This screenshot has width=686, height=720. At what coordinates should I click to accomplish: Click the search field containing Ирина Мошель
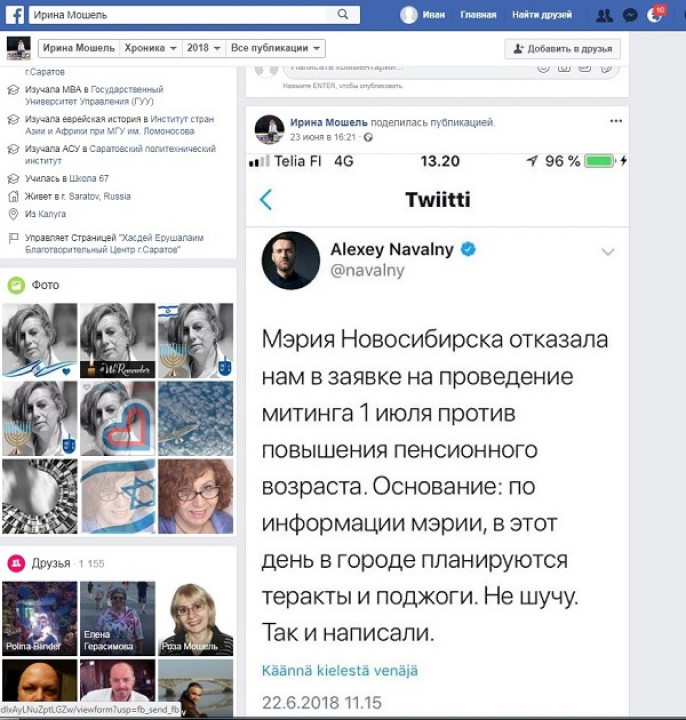pos(179,15)
